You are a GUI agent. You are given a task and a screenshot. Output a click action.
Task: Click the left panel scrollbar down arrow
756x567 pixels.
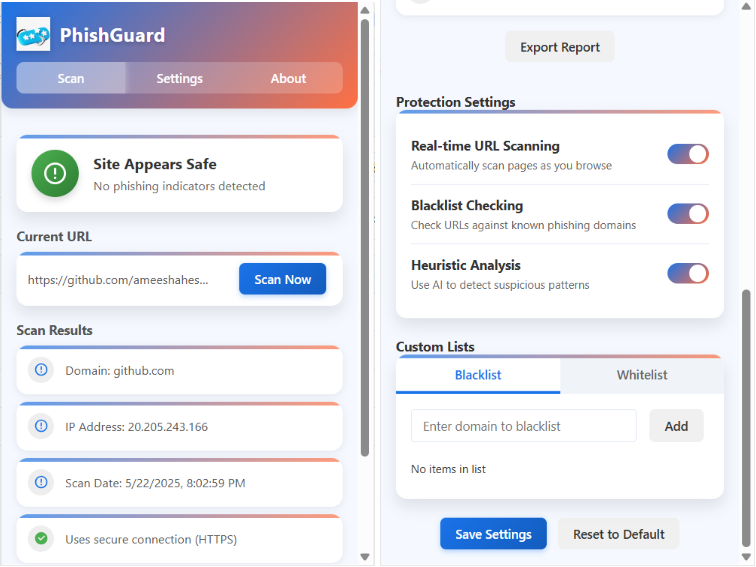coord(365,556)
